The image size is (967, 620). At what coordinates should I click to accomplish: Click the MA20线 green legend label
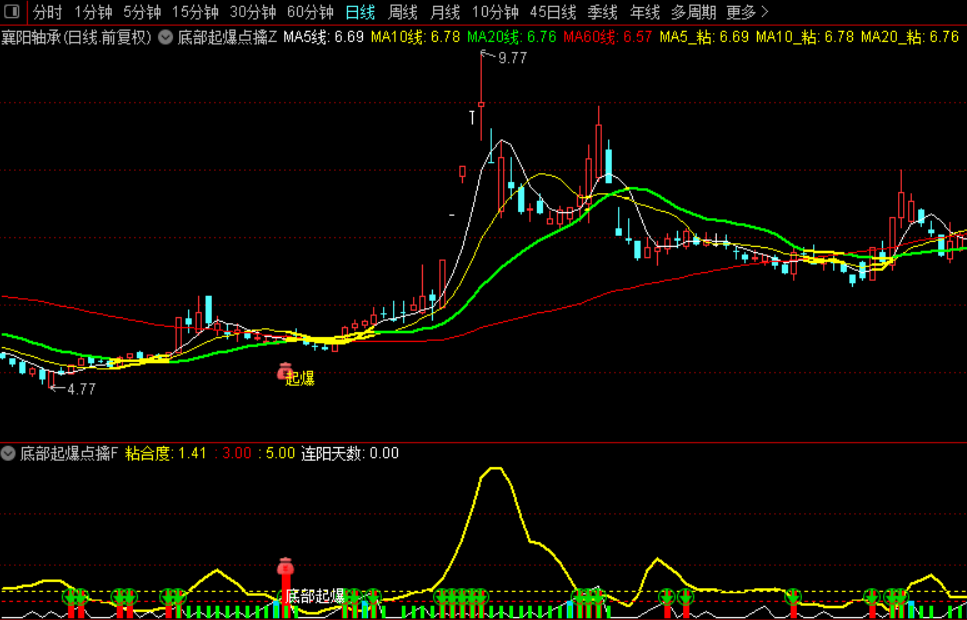pyautogui.click(x=494, y=37)
